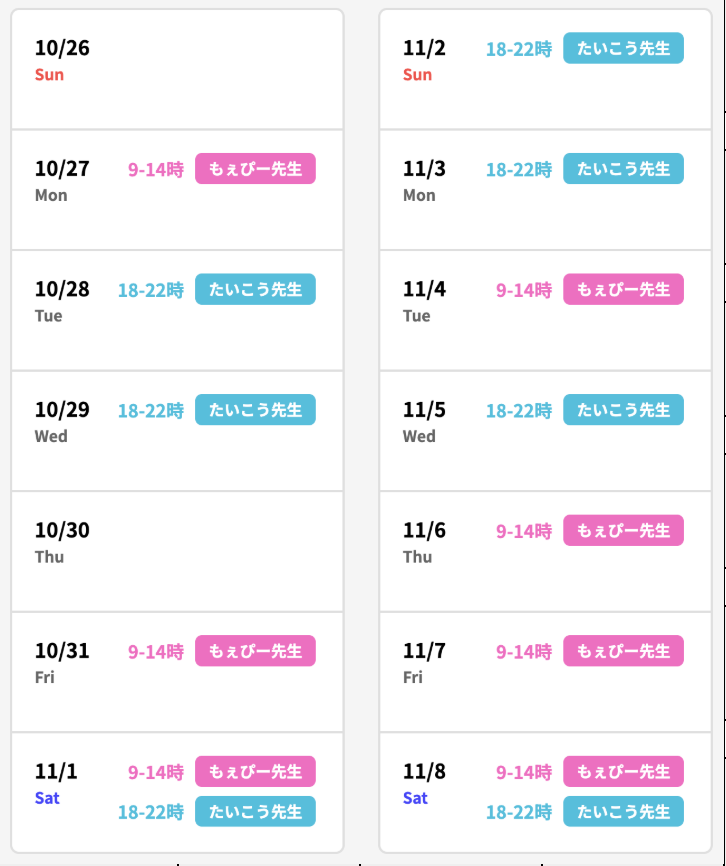
Task: Select the もぇぴー先生 badge on 11/6
Action: [623, 531]
